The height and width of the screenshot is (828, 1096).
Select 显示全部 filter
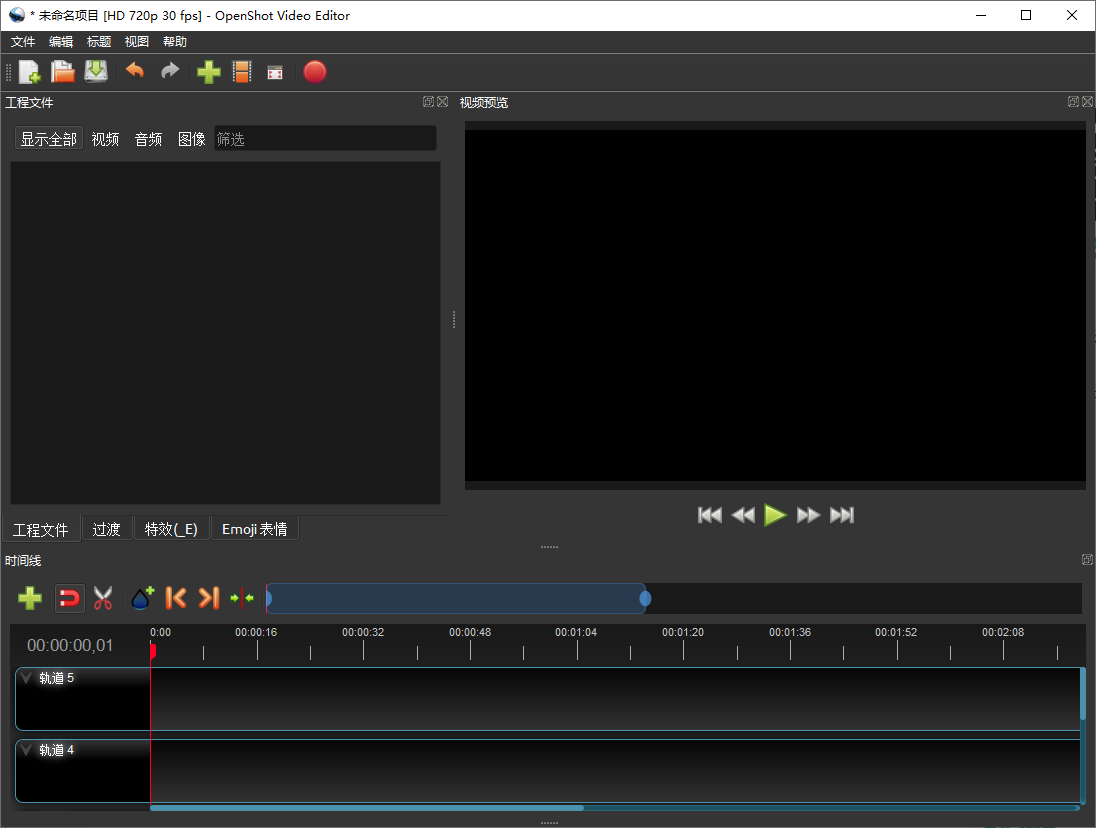49,138
